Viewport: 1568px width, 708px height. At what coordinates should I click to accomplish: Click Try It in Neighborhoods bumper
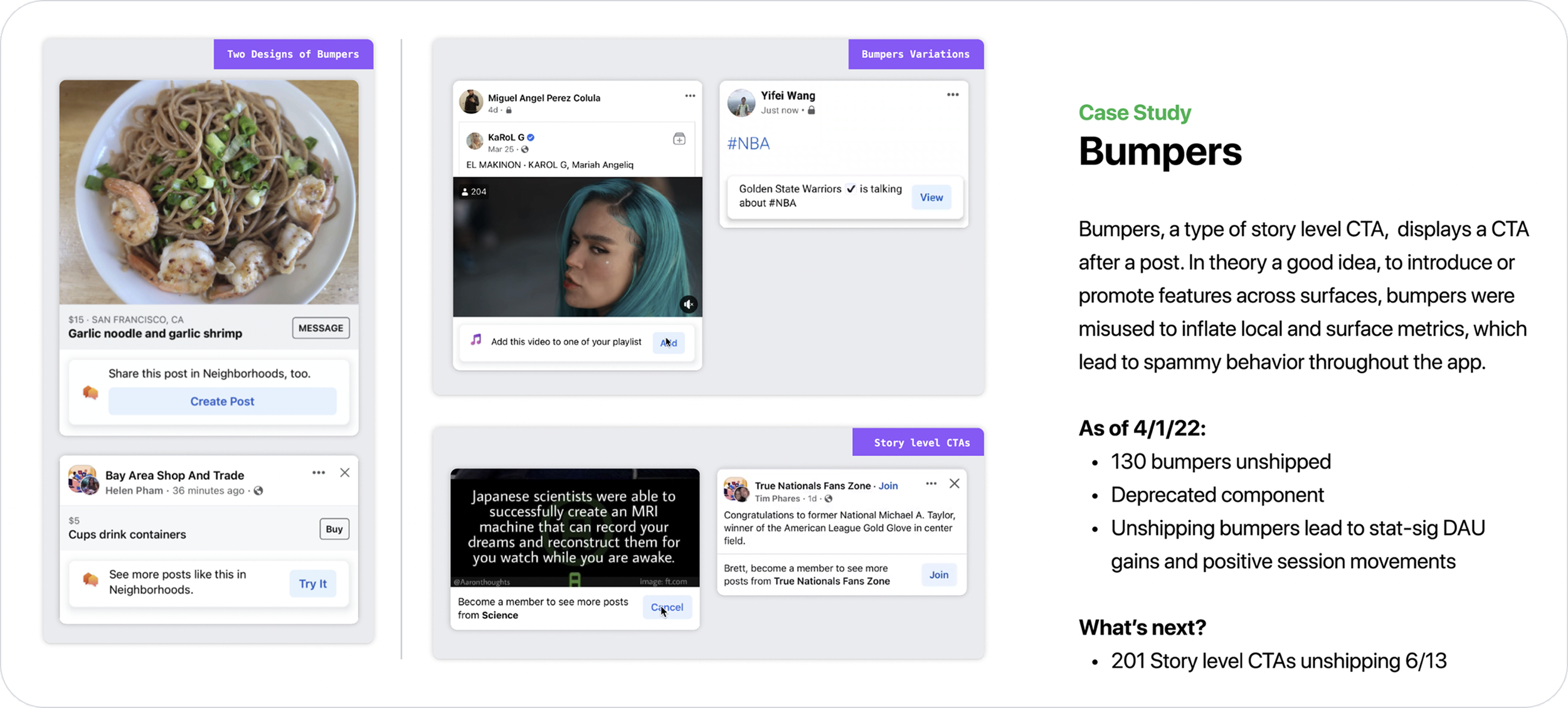312,583
